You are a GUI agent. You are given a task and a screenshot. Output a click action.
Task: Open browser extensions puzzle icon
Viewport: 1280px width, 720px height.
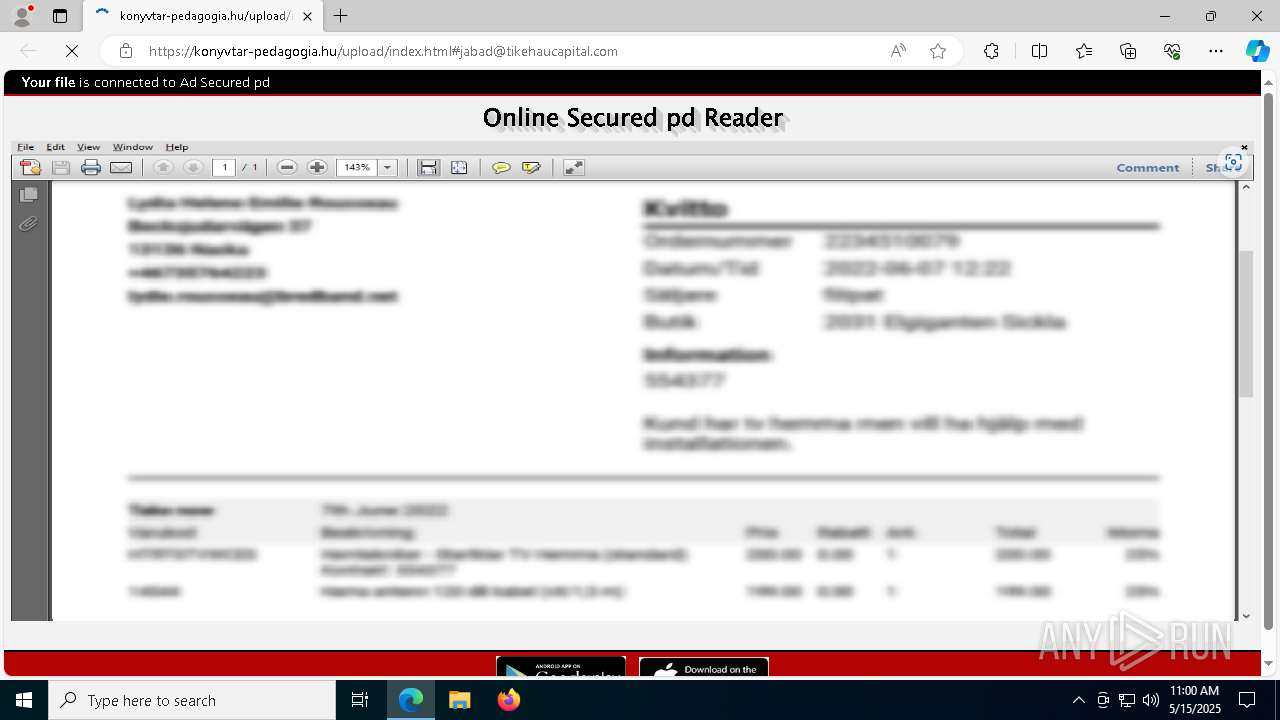pyautogui.click(x=991, y=51)
